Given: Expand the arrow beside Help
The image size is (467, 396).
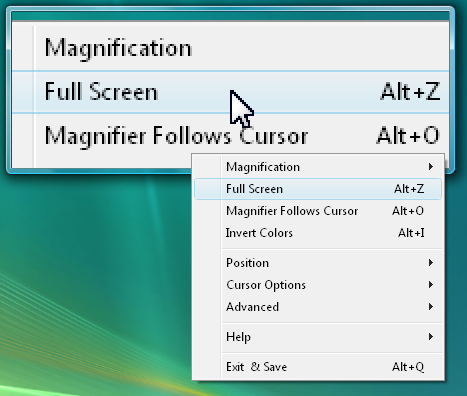Looking at the screenshot, I should click(431, 337).
